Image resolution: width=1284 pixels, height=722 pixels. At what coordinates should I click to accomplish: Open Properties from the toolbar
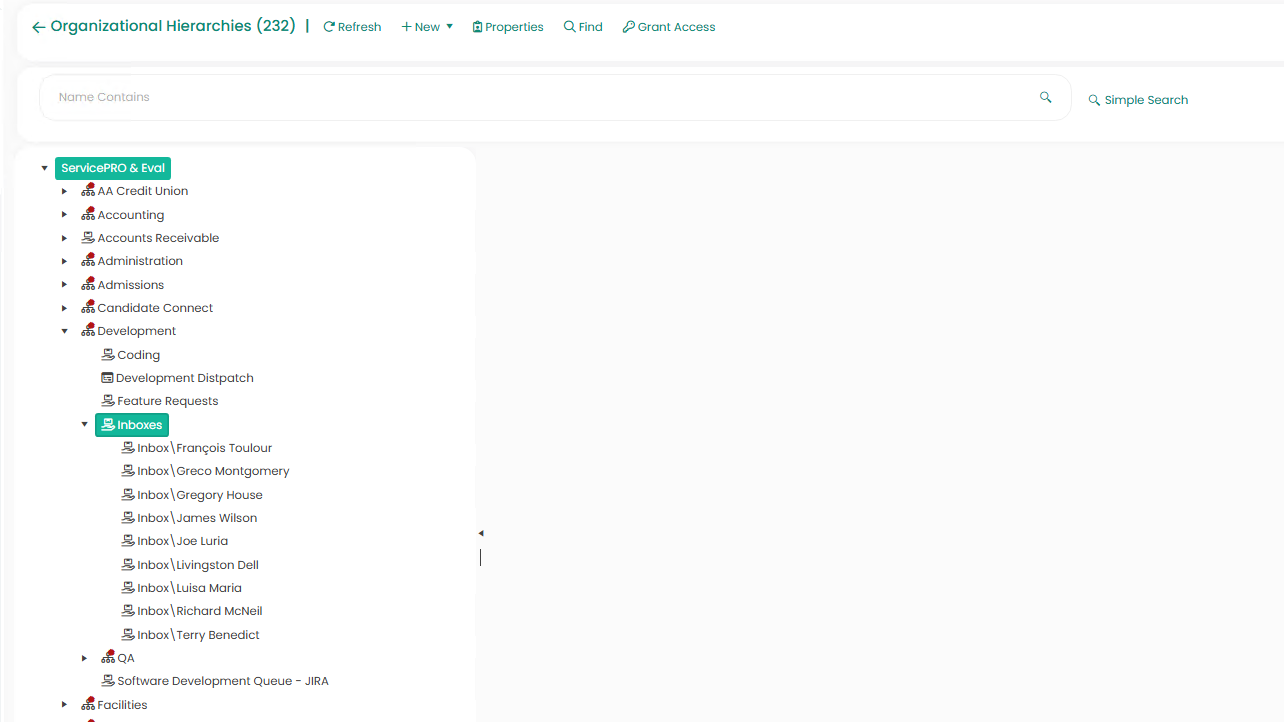click(508, 27)
